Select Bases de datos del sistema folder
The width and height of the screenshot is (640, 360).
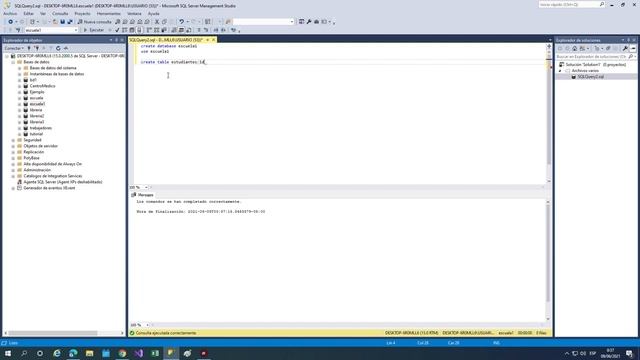pyautogui.click(x=53, y=68)
